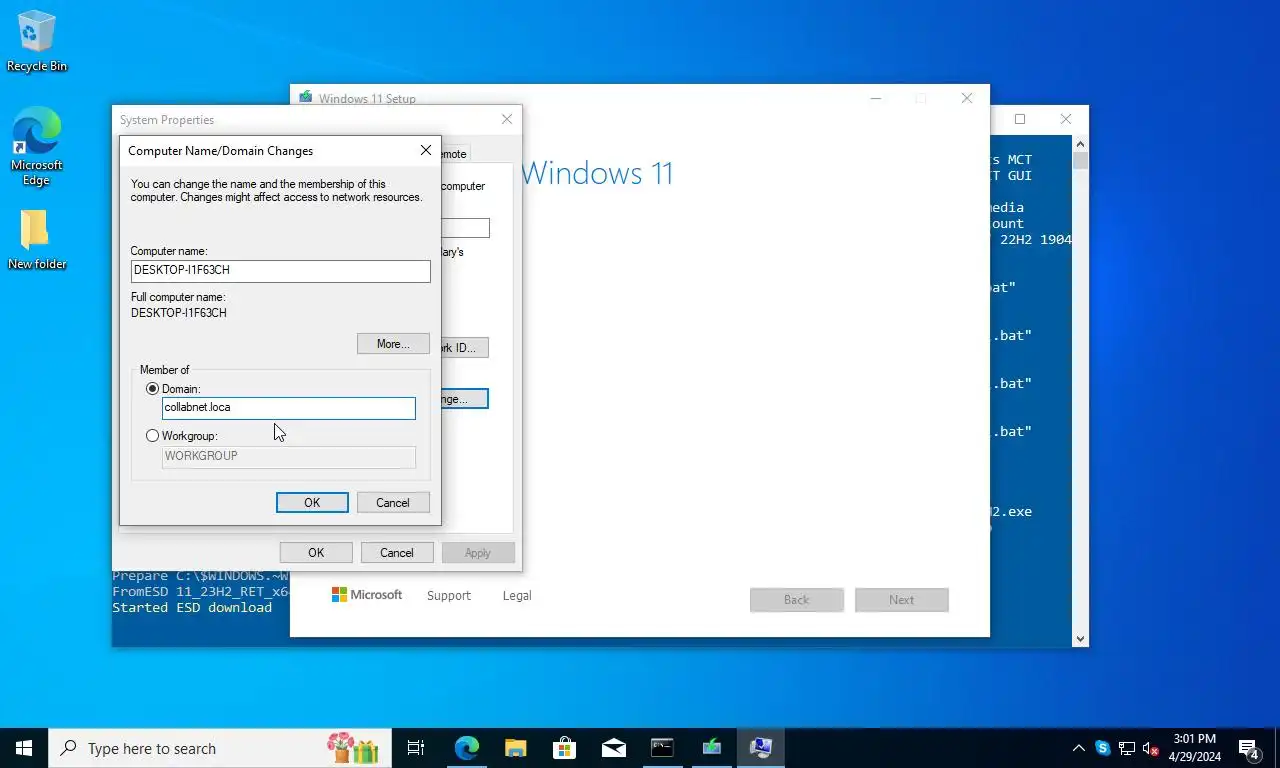Click the 'Started ESD download' console text
Image resolution: width=1280 pixels, height=768 pixels.
click(x=192, y=608)
